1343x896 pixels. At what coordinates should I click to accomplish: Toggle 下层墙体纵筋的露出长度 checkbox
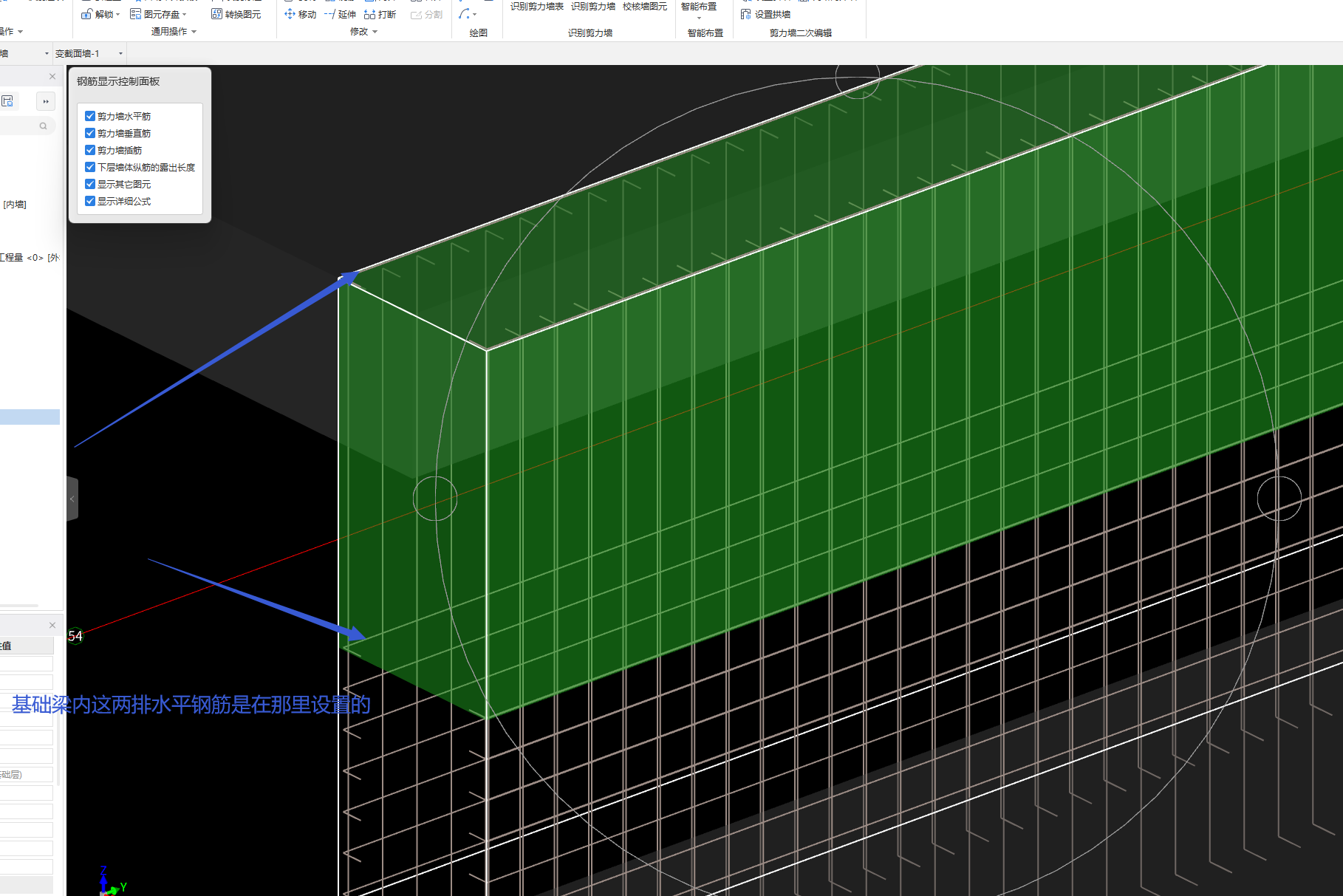[x=90, y=167]
